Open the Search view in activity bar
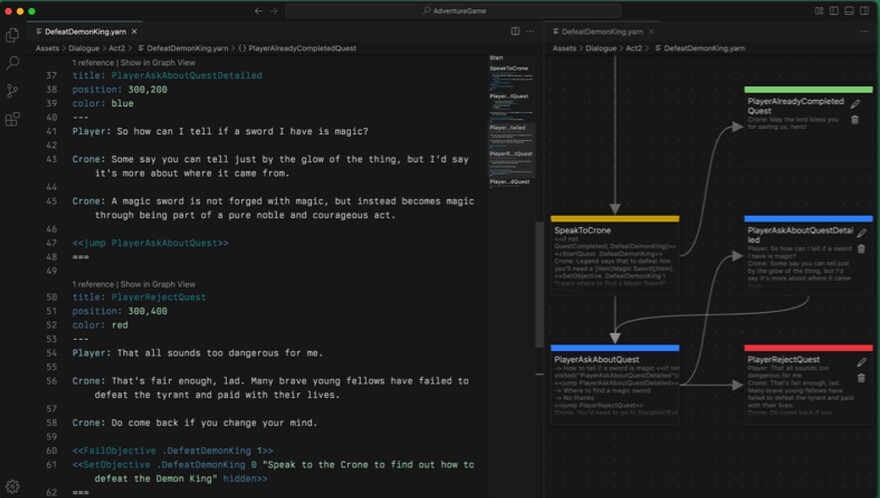 click(x=12, y=62)
